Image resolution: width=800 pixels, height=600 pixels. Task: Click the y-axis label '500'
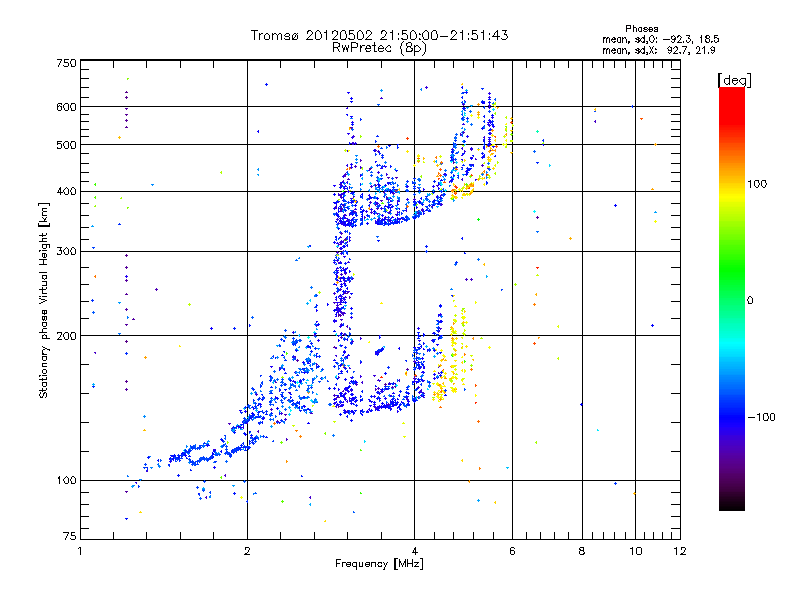(66, 145)
